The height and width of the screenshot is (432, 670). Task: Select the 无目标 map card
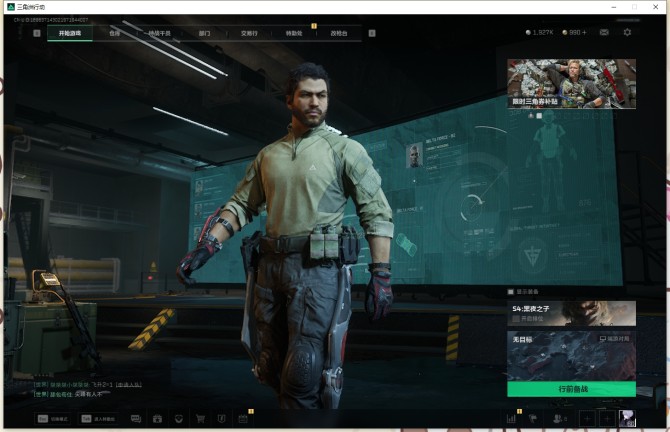[571, 356]
